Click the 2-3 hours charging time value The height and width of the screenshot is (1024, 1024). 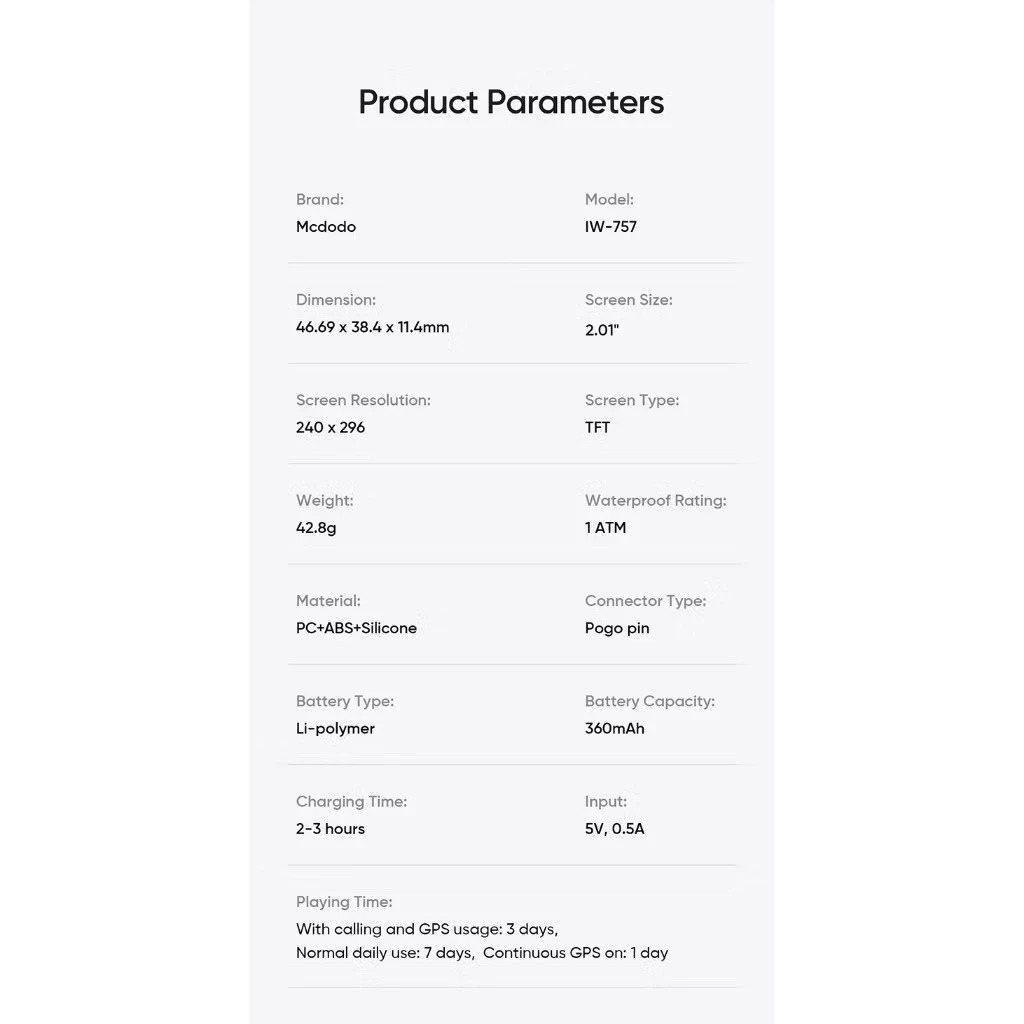point(330,829)
